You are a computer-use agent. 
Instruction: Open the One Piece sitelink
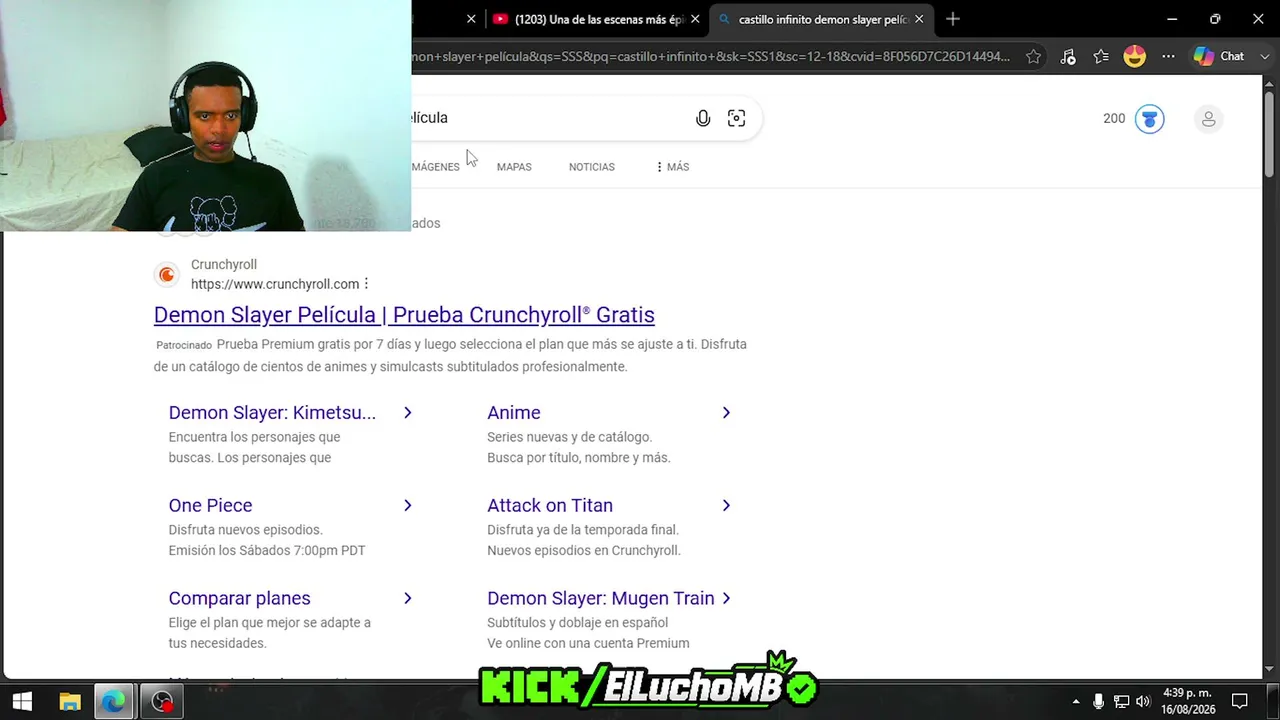point(210,506)
